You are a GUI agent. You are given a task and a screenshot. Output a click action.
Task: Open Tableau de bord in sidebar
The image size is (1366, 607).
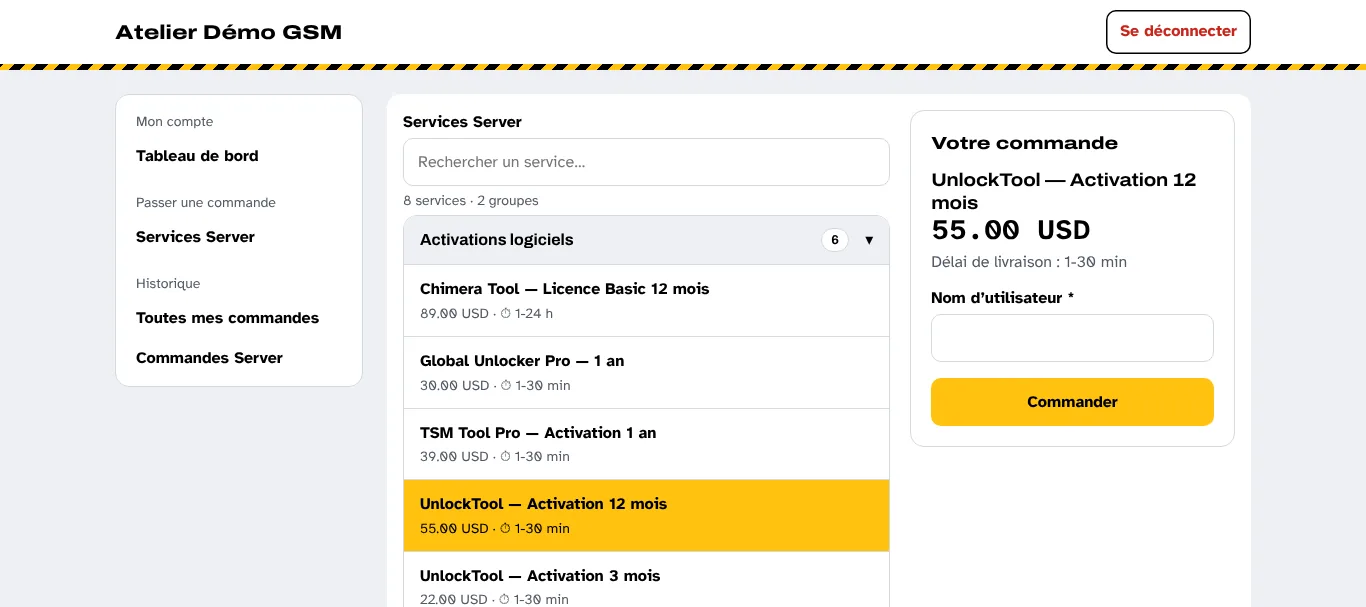pyautogui.click(x=197, y=156)
